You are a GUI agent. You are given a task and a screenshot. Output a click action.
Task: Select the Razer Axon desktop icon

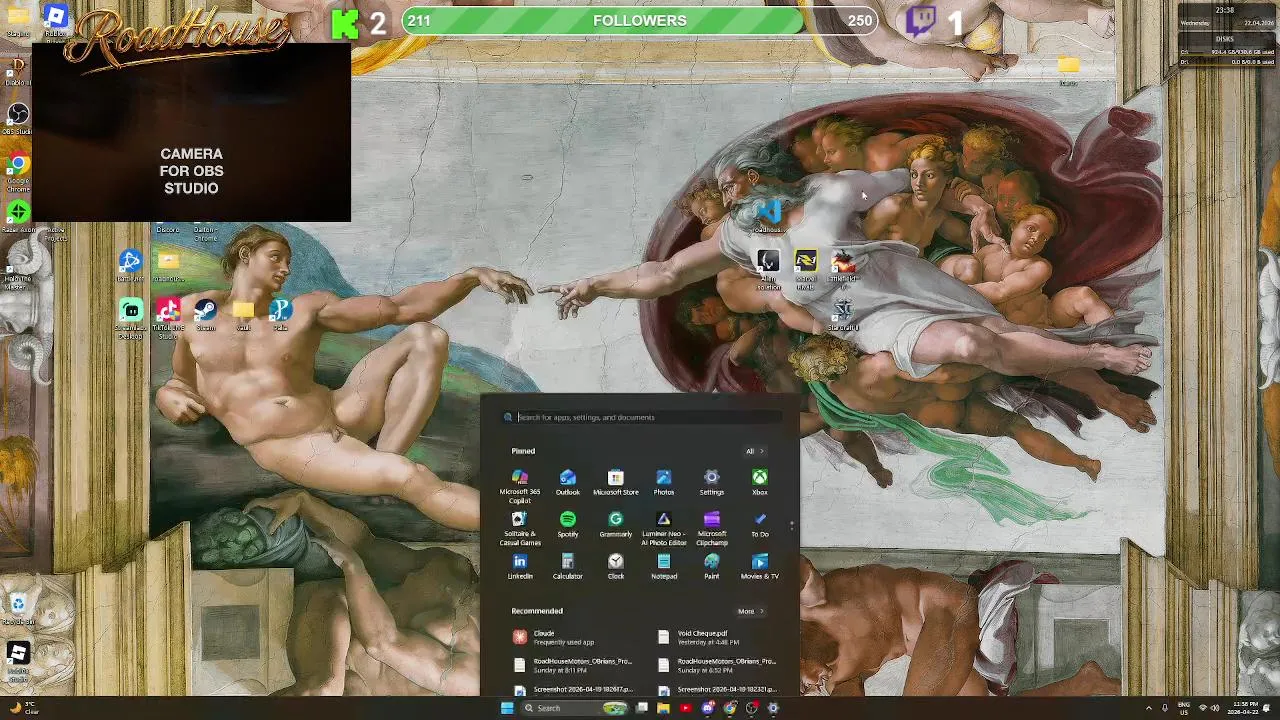[x=17, y=215]
